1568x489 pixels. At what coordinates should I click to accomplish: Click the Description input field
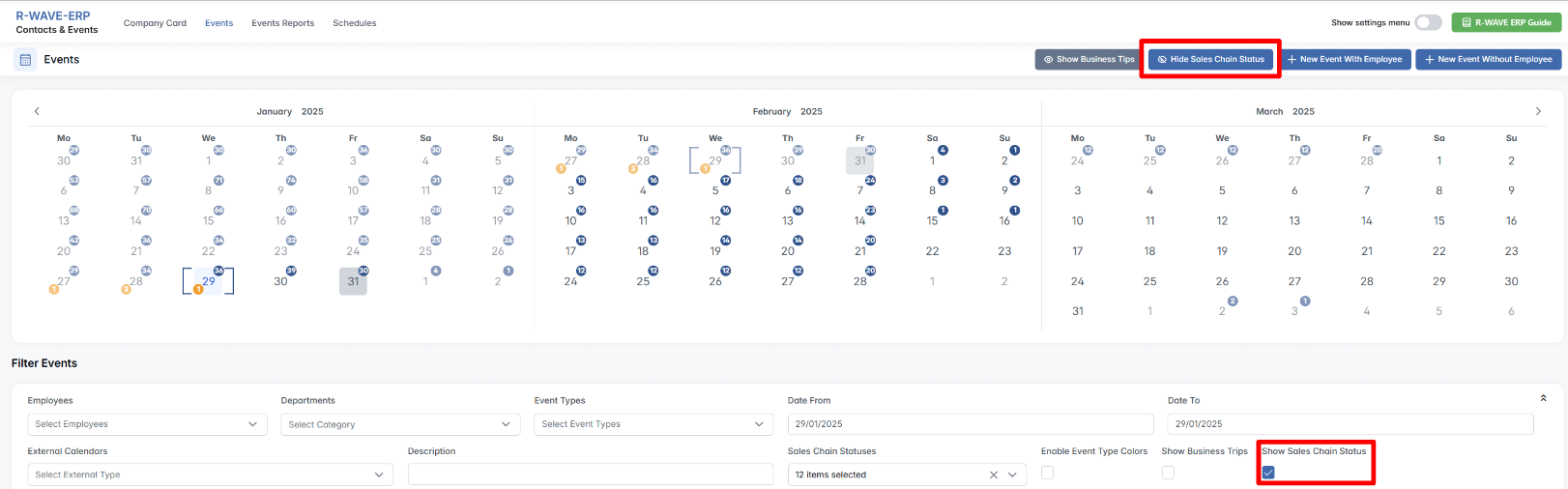[x=591, y=475]
